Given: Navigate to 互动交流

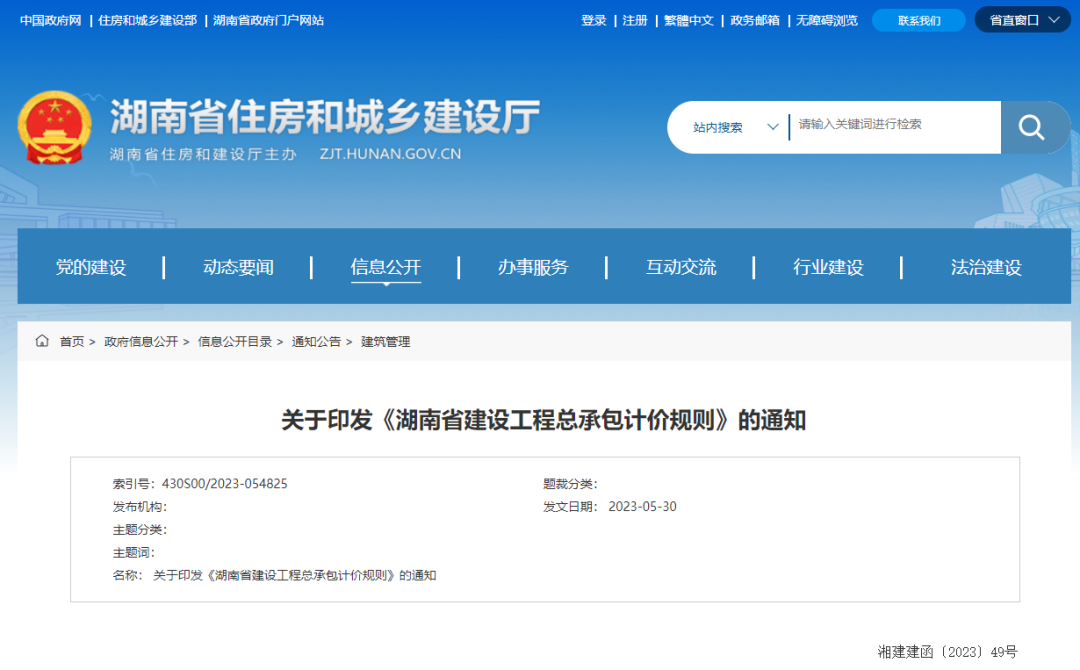Looking at the screenshot, I should pos(681,267).
